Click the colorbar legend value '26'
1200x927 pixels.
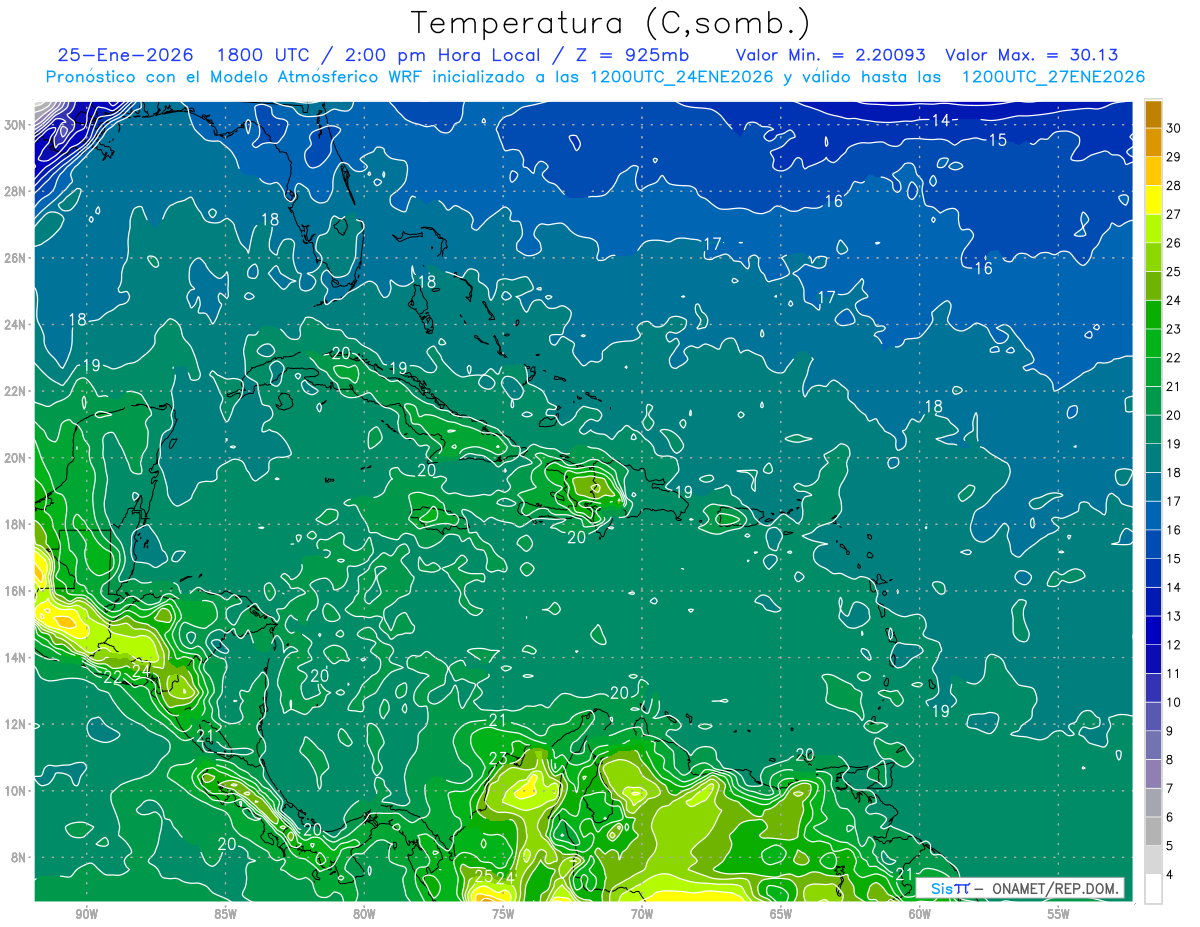point(1174,243)
